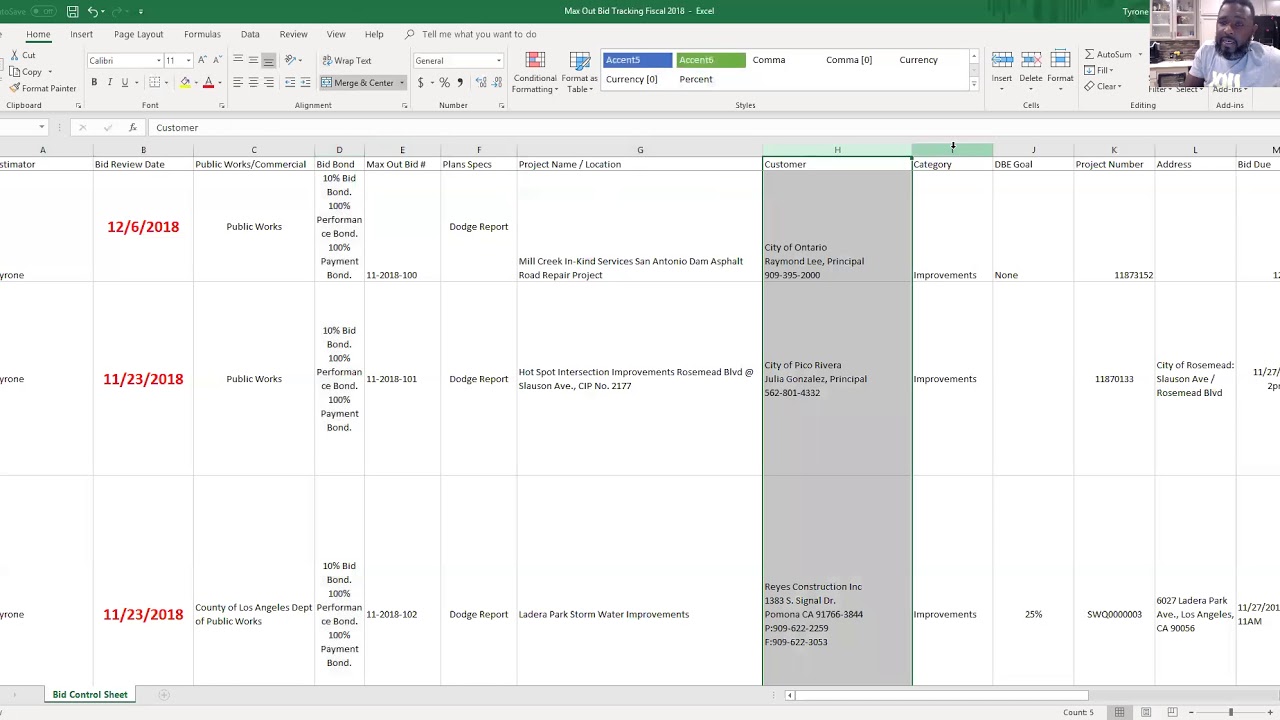Toggle Bold formatting

click(94, 82)
